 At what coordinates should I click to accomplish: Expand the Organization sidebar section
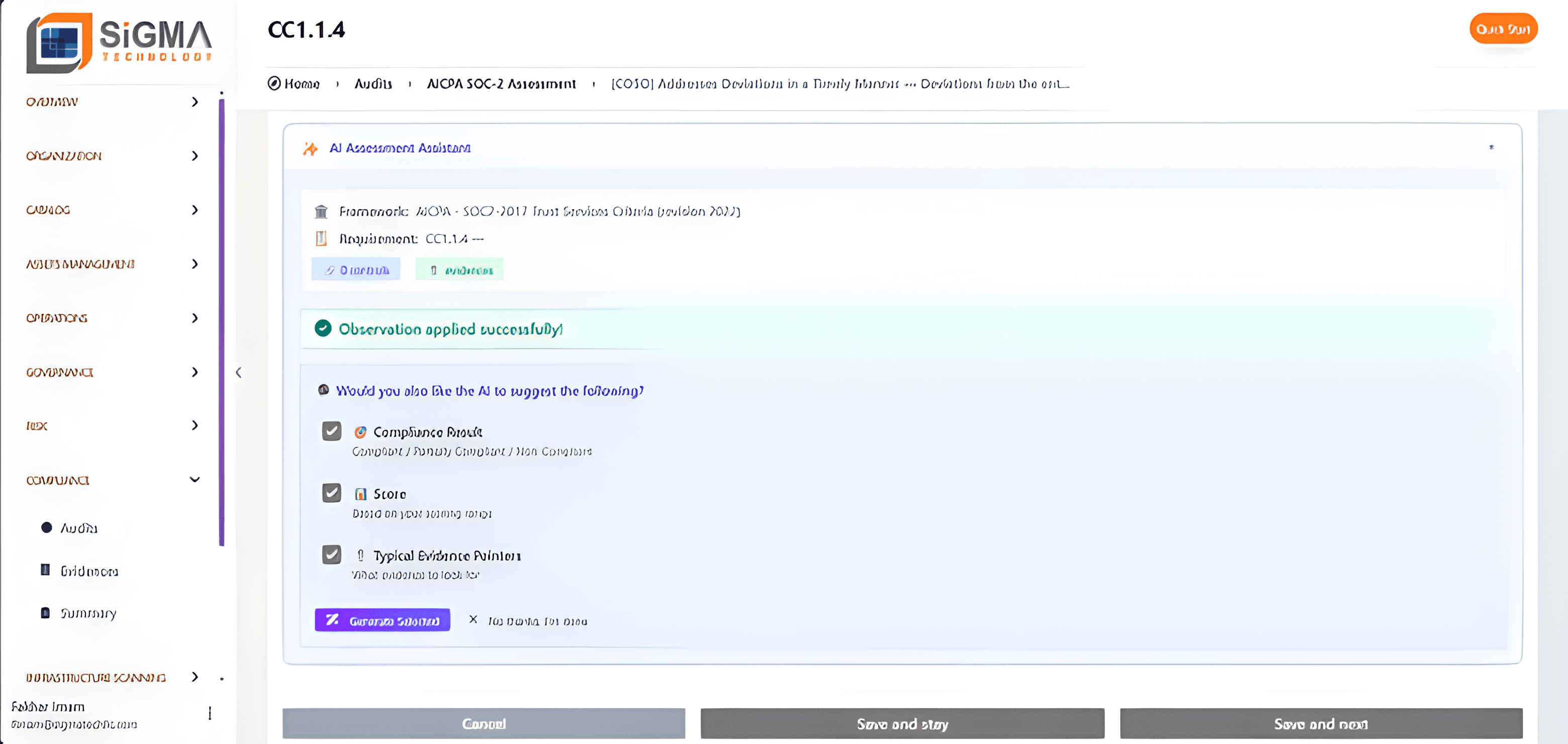[195, 156]
